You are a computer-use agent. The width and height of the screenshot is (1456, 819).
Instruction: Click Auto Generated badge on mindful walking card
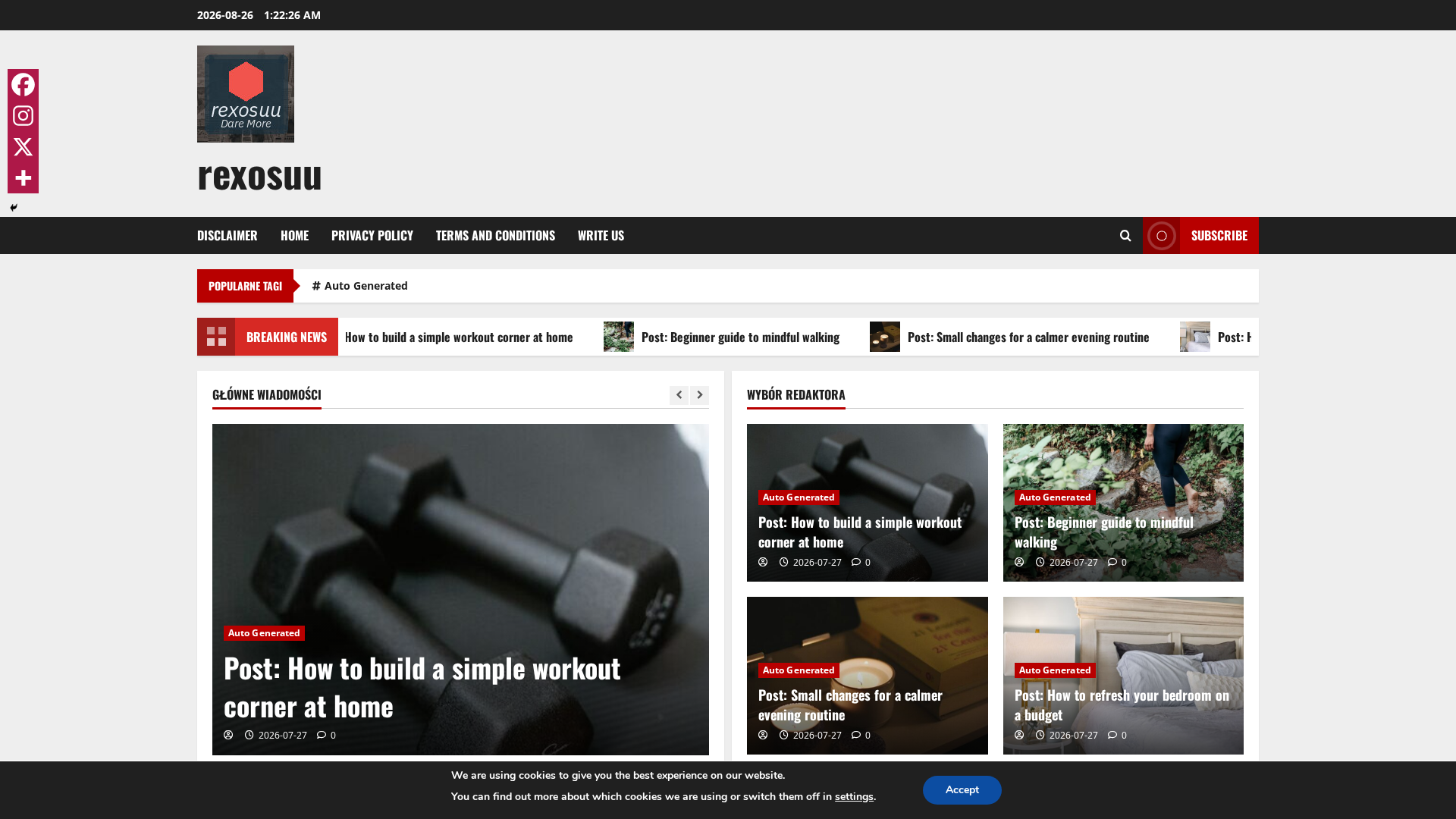tap(1055, 497)
